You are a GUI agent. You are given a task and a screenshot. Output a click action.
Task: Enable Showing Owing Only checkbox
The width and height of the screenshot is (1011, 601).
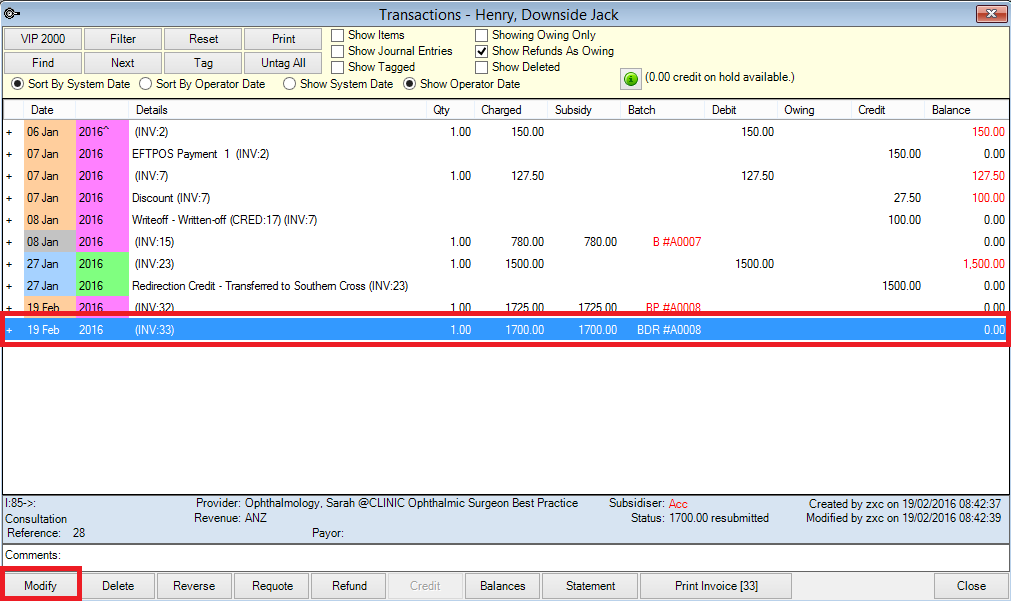pos(481,35)
